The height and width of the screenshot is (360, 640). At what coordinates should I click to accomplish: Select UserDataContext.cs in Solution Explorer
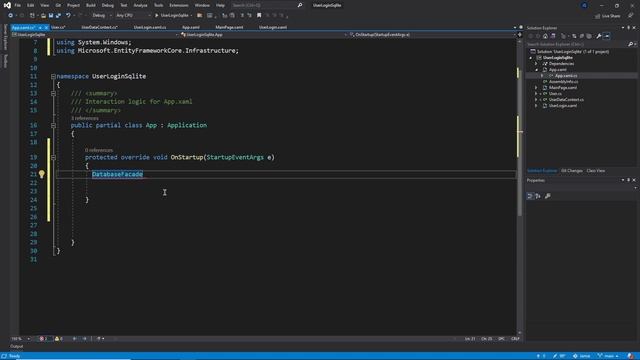click(x=566, y=100)
